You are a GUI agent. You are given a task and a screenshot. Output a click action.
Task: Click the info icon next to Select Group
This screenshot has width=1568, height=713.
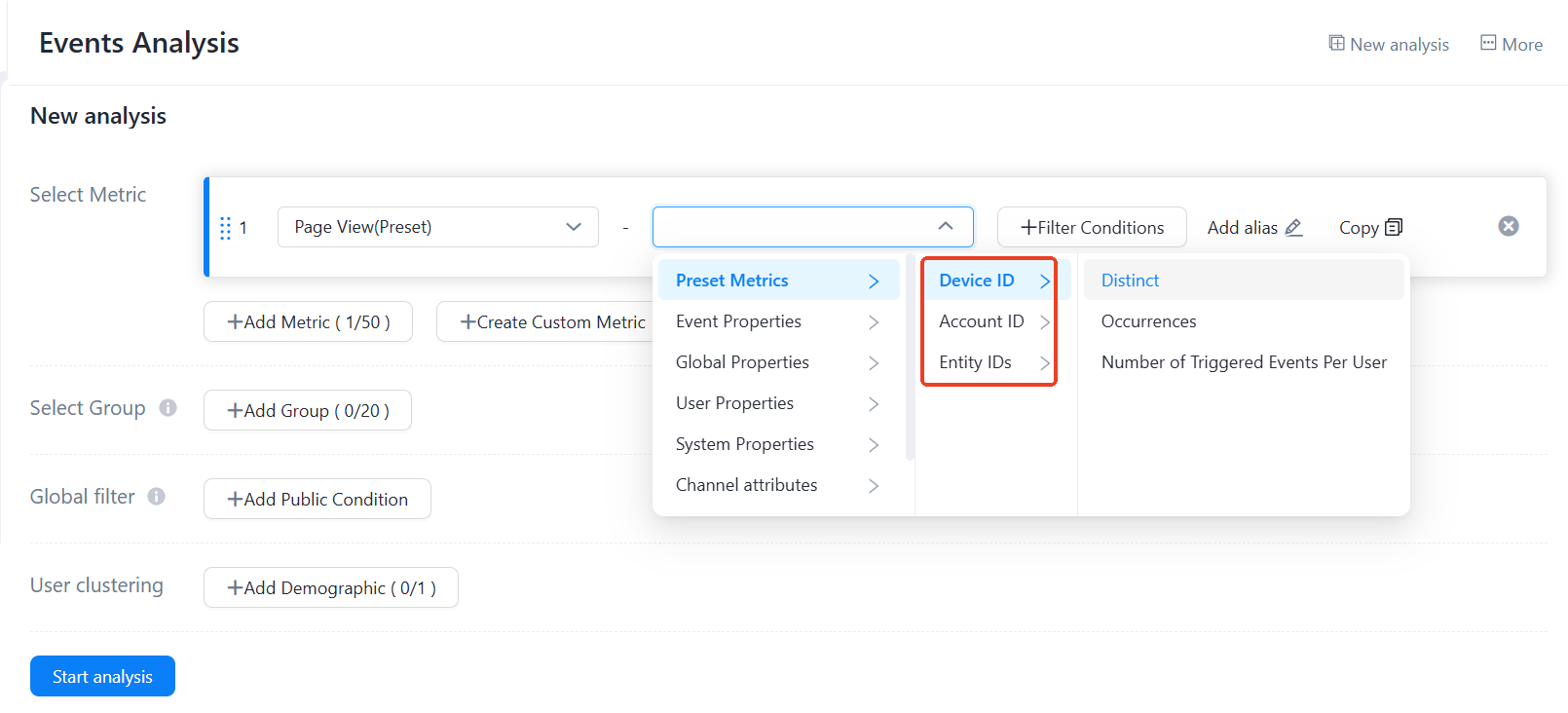click(x=168, y=408)
